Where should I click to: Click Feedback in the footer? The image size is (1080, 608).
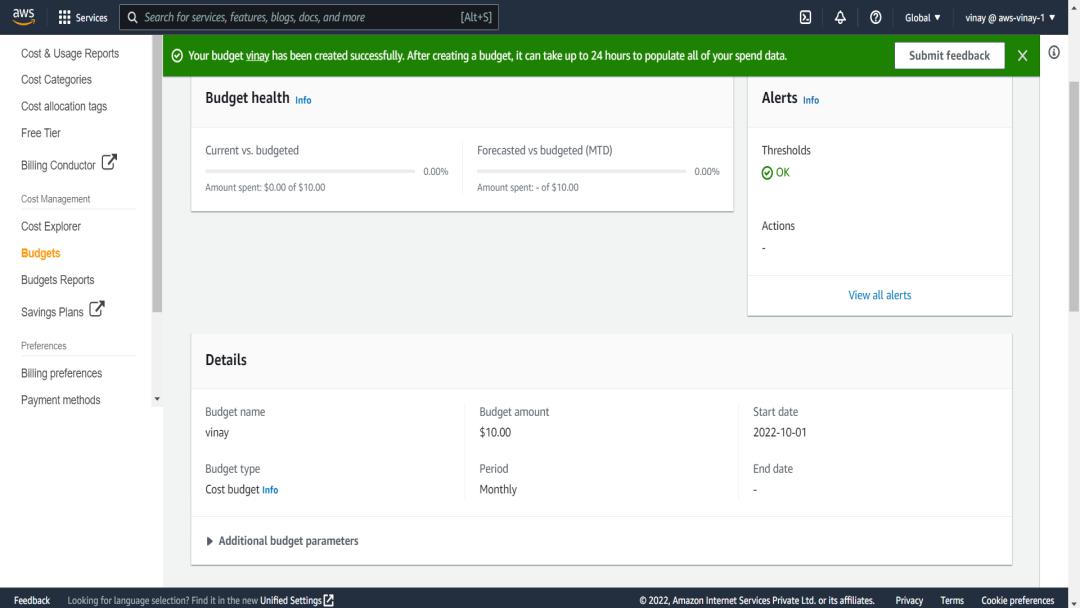[x=32, y=600]
